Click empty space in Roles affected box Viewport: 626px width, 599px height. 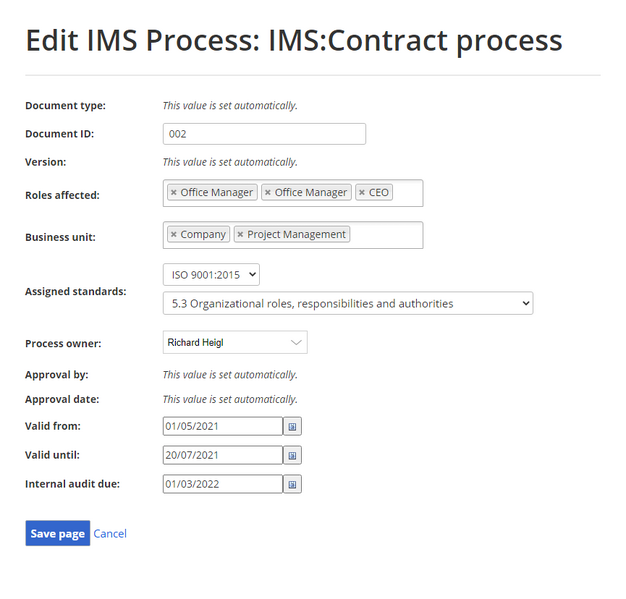407,193
